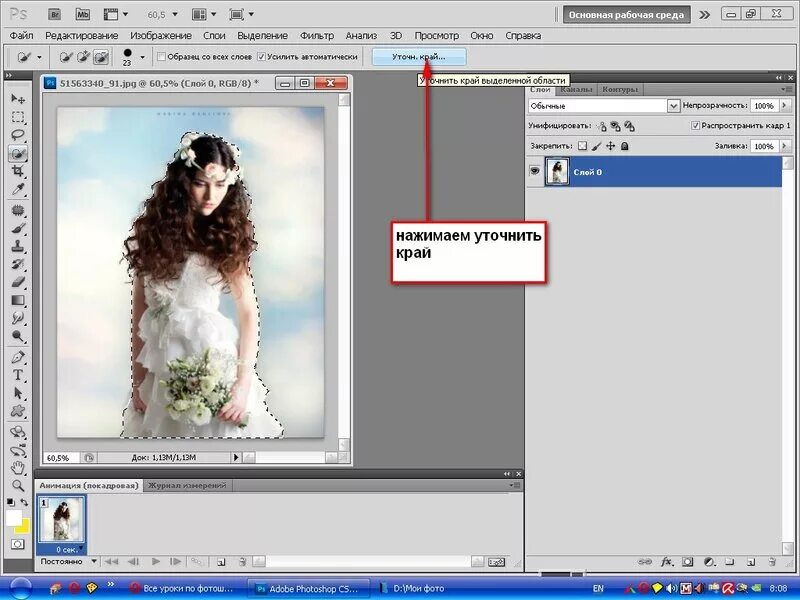Launch Mini Bridge from top bar
This screenshot has height=600, width=800.
click(x=82, y=15)
